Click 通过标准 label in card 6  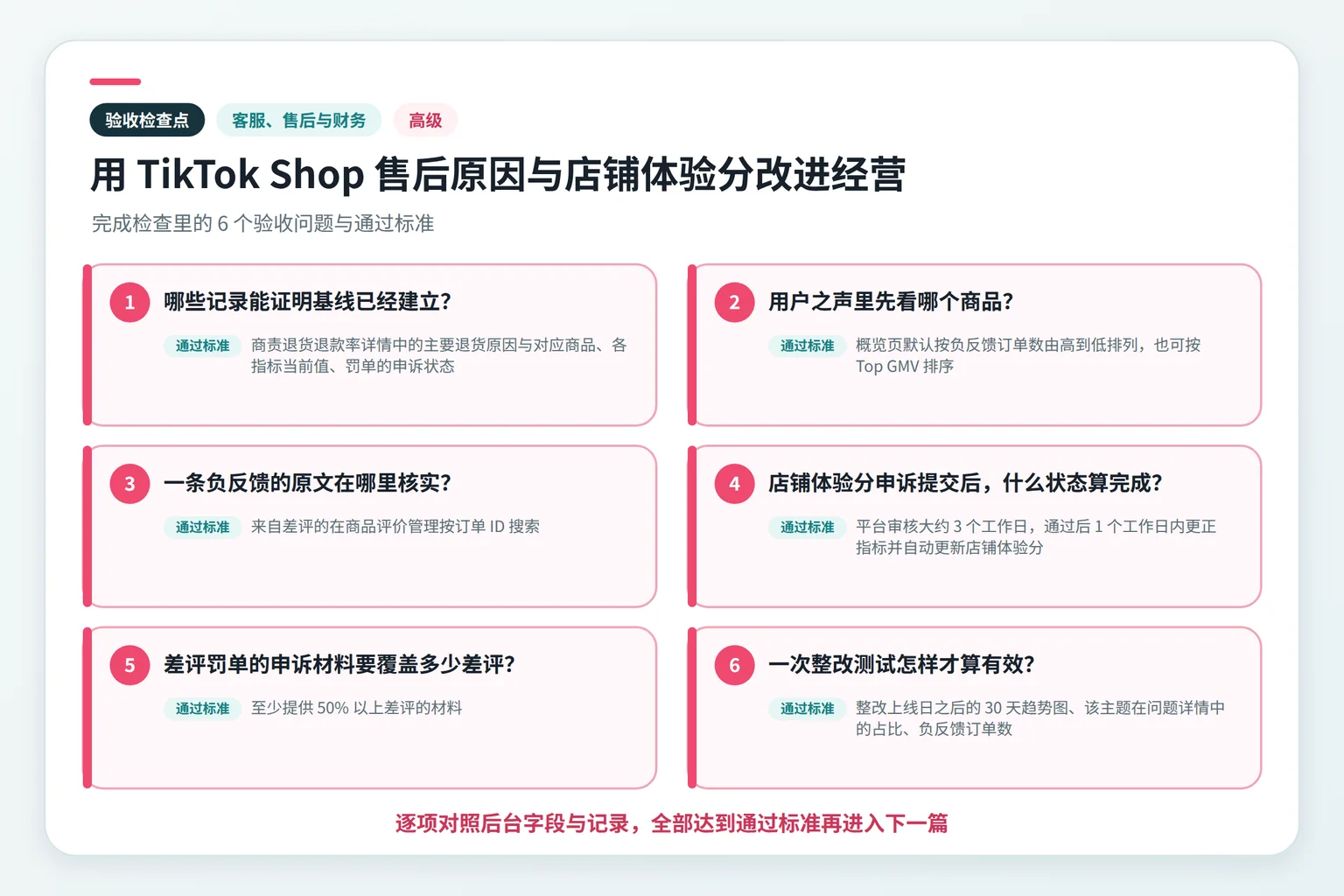(x=808, y=708)
